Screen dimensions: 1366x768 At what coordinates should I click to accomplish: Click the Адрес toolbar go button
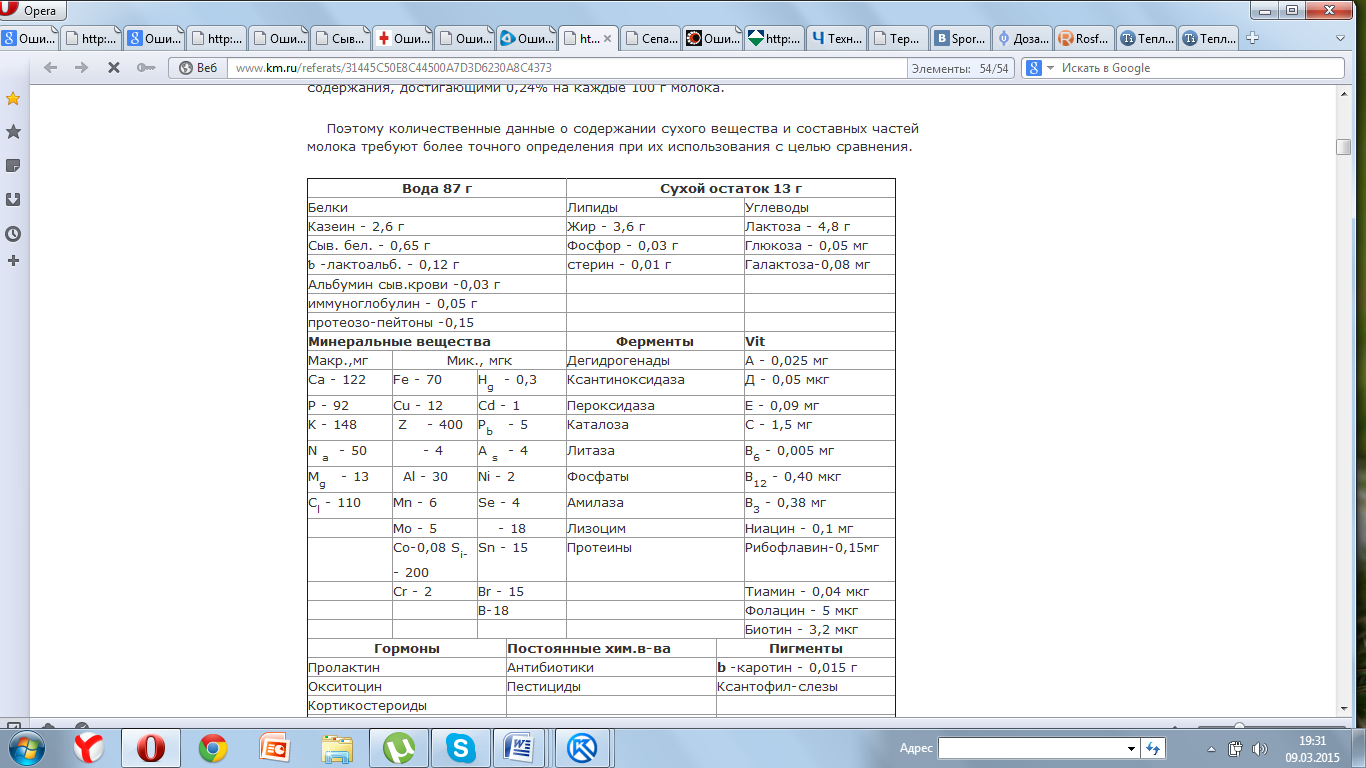[1154, 748]
